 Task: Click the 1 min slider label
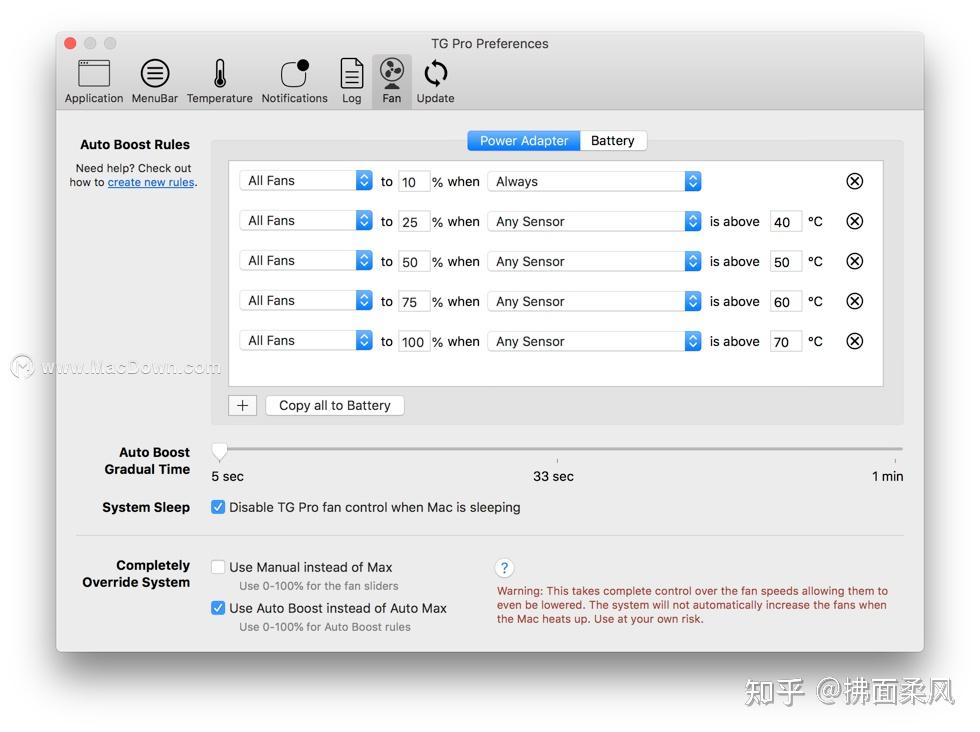pyautogui.click(x=888, y=476)
